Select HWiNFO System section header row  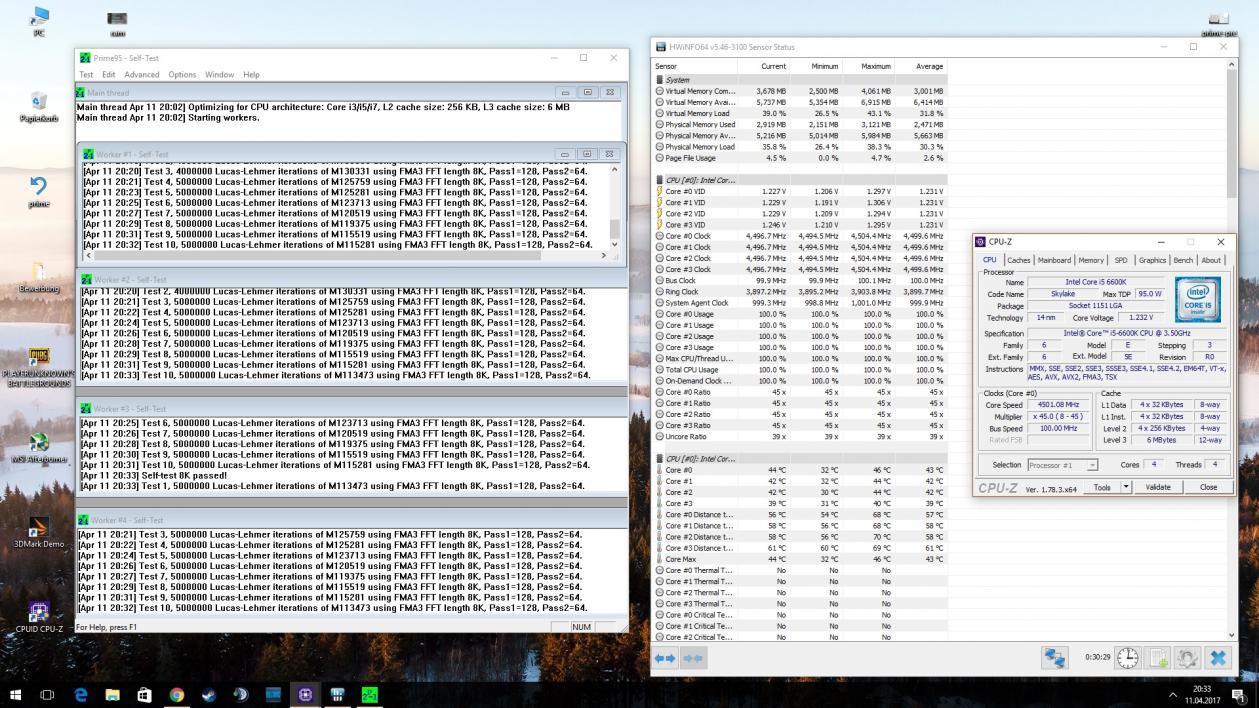coord(799,79)
